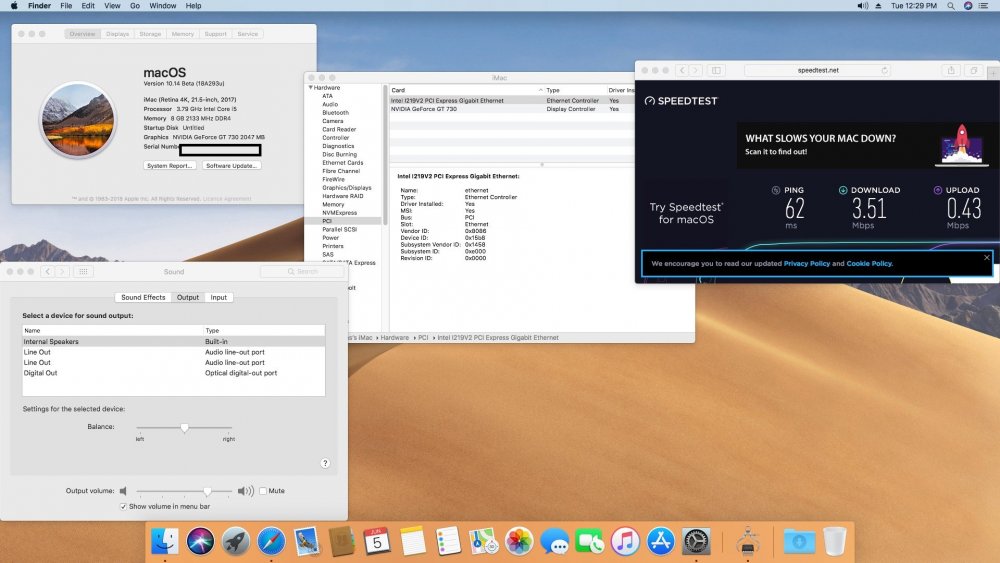Sort by the Card column header

466,90
